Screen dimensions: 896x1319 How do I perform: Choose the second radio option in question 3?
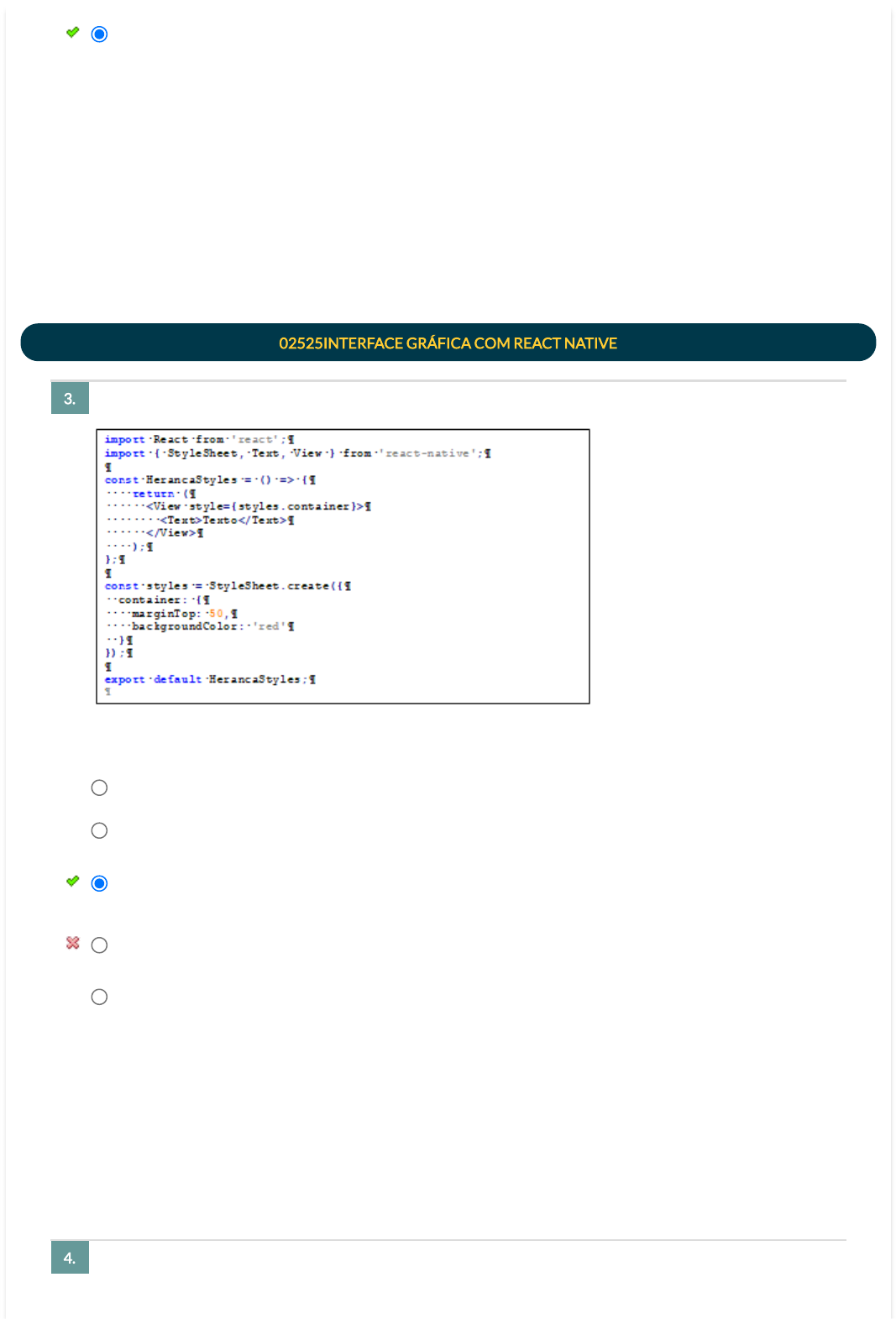(x=99, y=830)
